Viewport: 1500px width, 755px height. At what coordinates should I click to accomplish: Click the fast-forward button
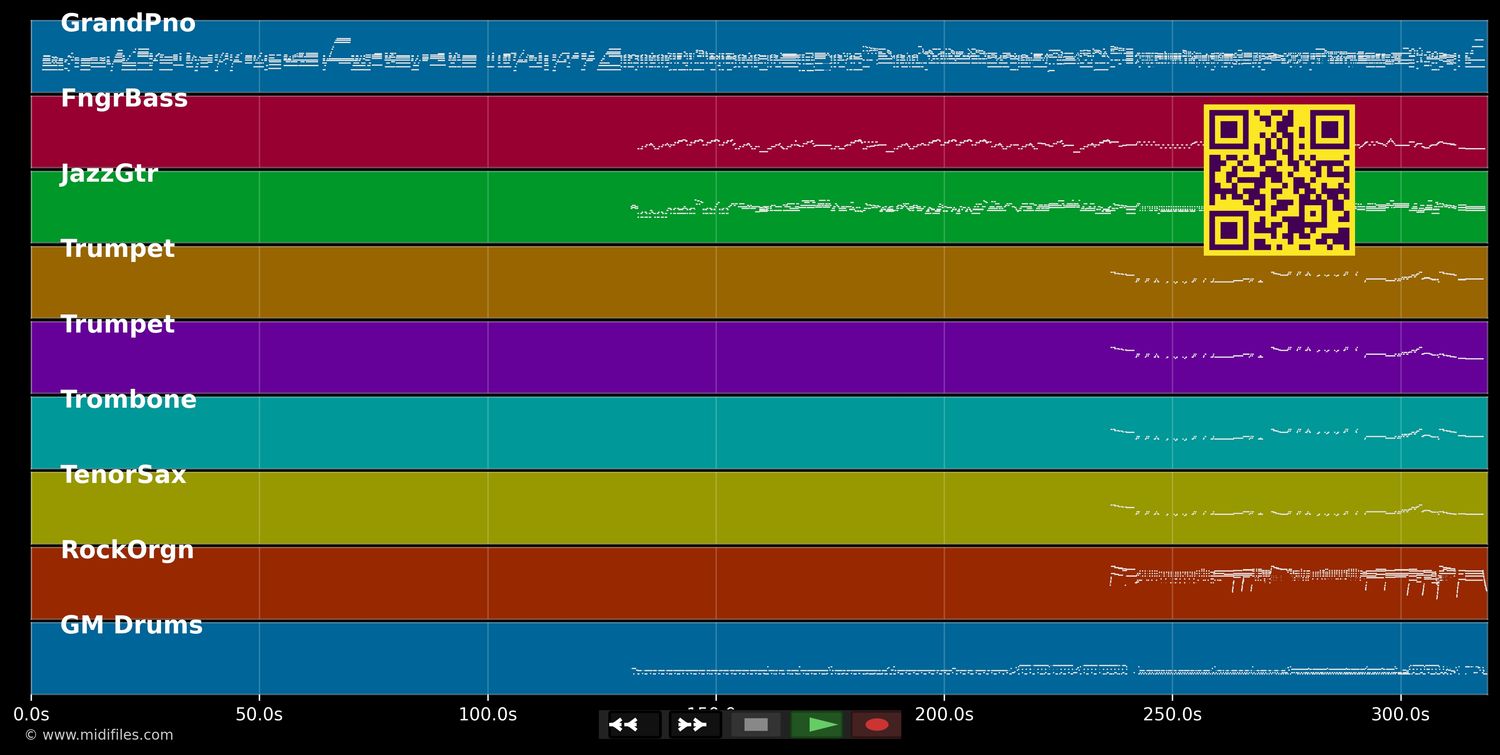coord(694,725)
